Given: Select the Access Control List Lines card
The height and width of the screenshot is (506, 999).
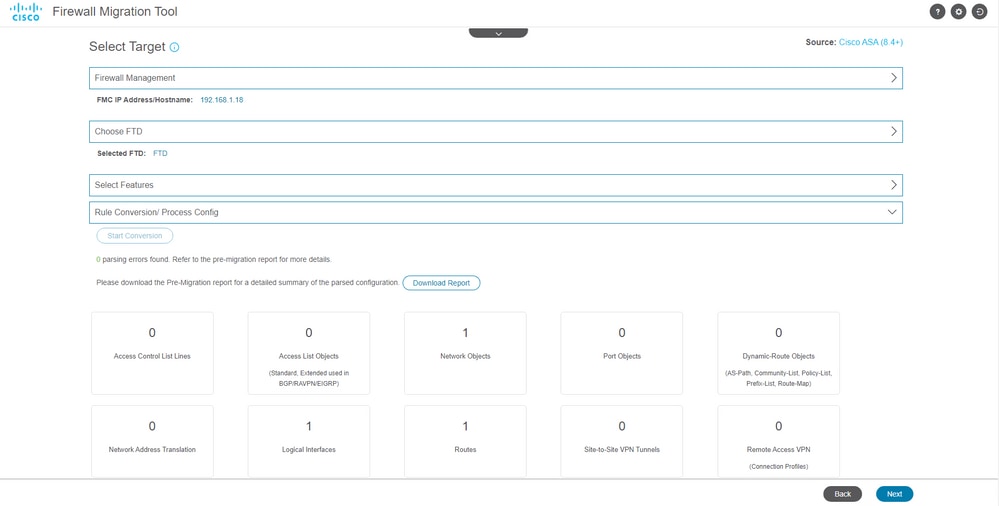Looking at the screenshot, I should pyautogui.click(x=152, y=353).
